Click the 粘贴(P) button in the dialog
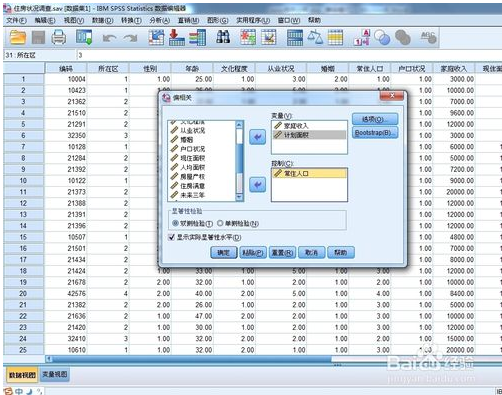The height and width of the screenshot is (395, 502). tap(253, 253)
